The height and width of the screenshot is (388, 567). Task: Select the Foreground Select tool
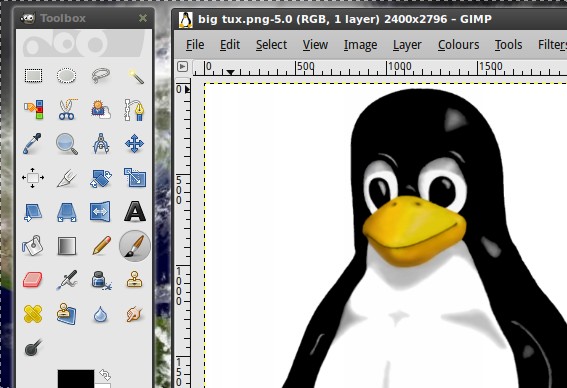pyautogui.click(x=101, y=110)
